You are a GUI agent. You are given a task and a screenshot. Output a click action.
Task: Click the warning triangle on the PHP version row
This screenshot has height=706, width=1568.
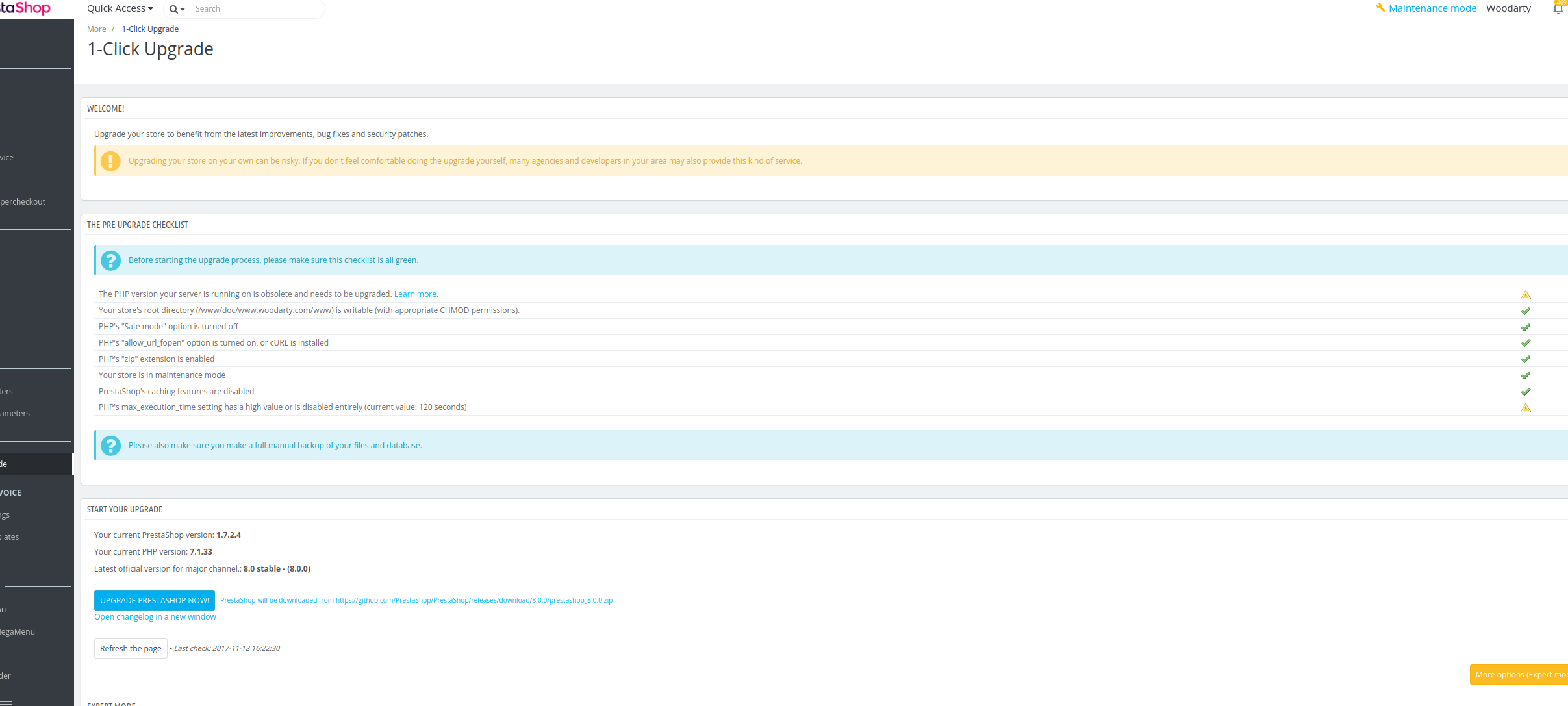(1526, 294)
